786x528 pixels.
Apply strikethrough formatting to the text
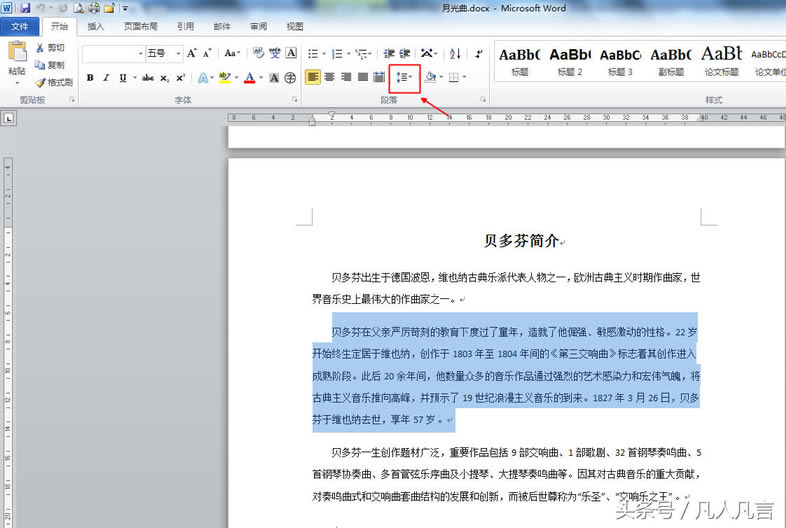(x=148, y=77)
